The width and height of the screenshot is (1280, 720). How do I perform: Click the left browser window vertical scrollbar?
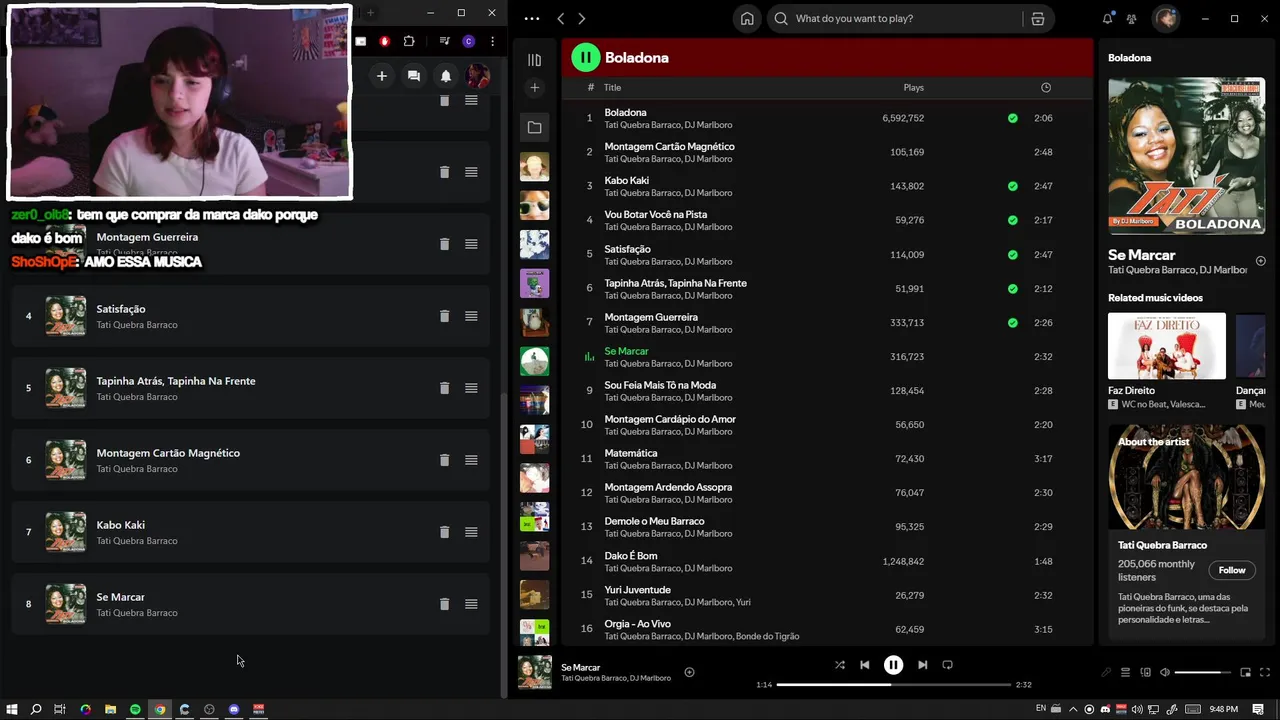[x=503, y=543]
